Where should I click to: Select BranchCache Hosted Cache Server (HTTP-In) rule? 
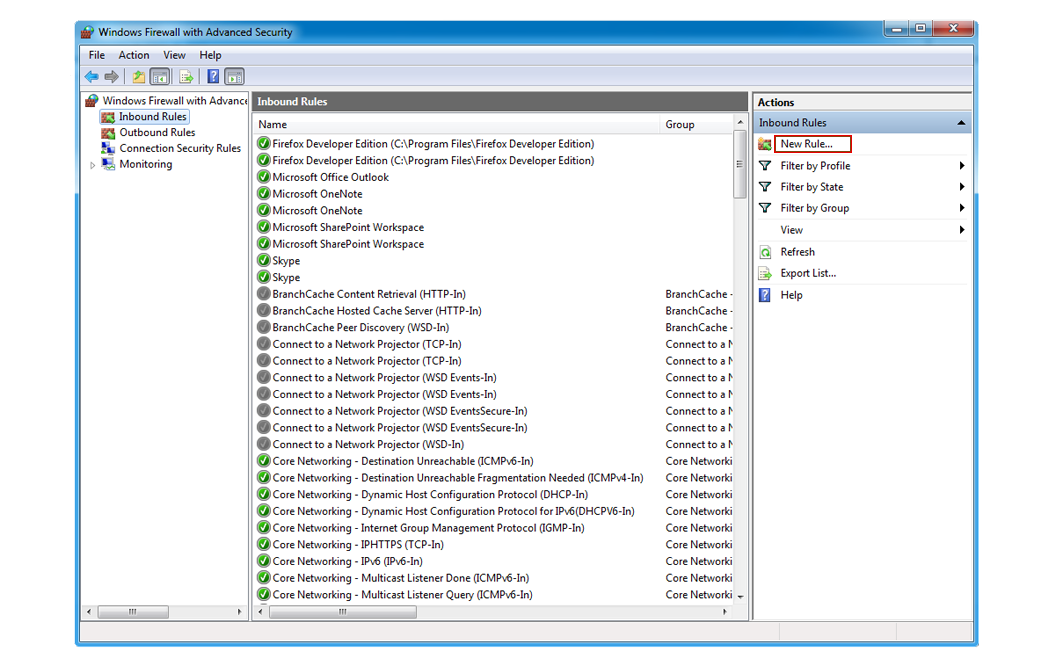tap(377, 311)
